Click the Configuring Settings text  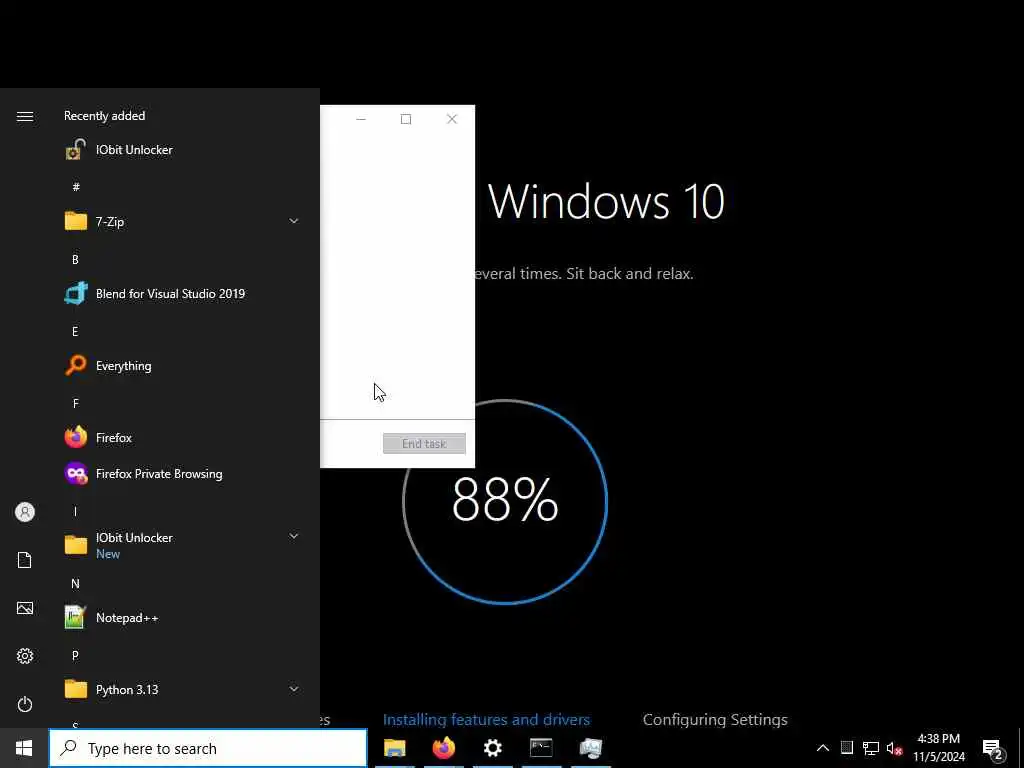(715, 719)
